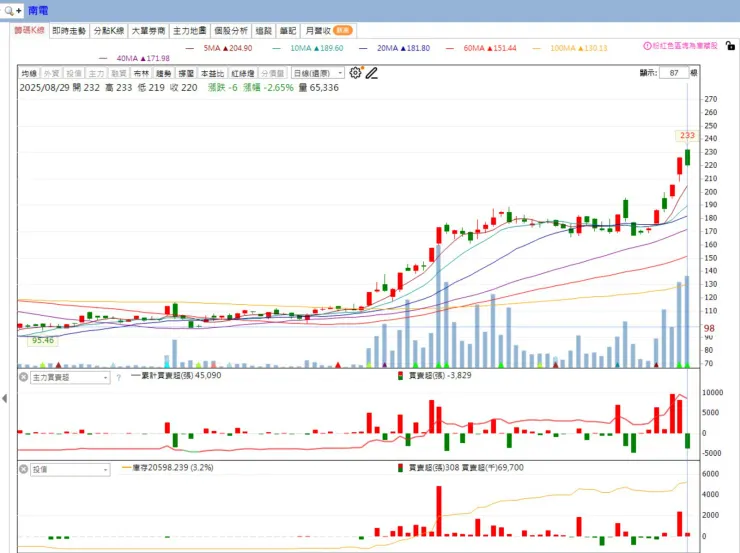Open the 日線(還原) period dropdown
The image size is (740, 553).
coord(318,73)
